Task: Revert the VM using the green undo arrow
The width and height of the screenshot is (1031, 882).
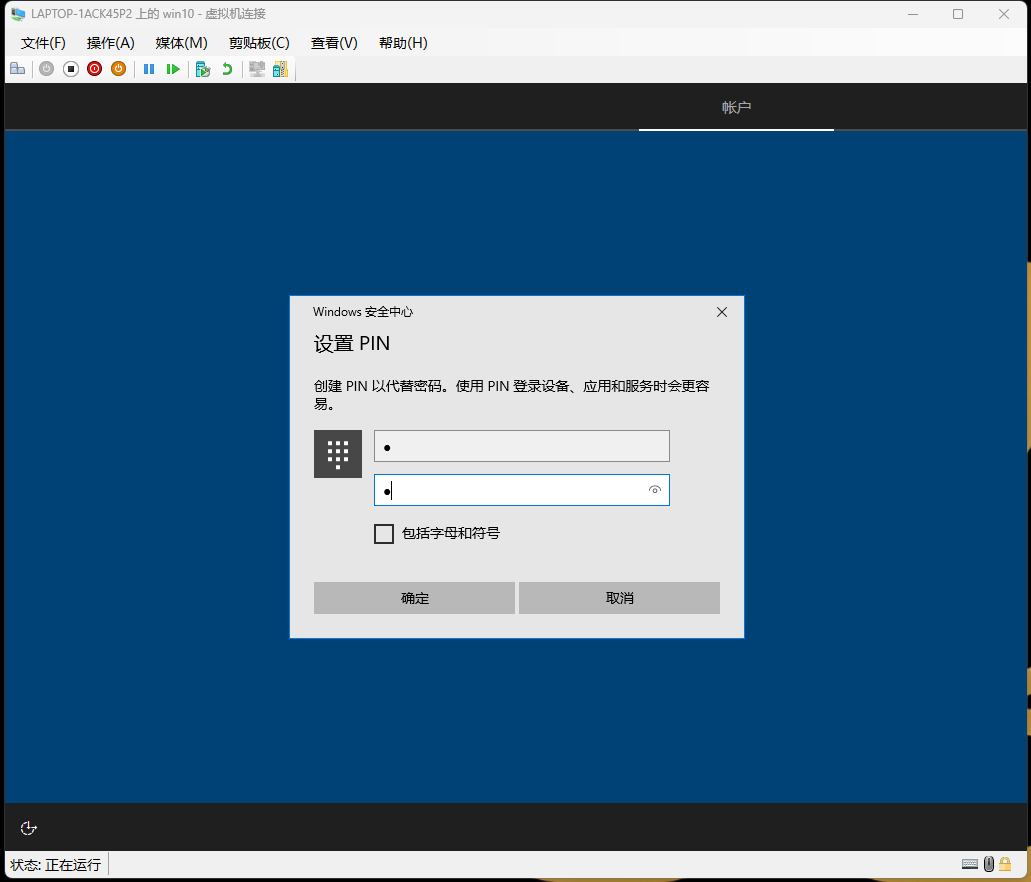Action: point(227,69)
